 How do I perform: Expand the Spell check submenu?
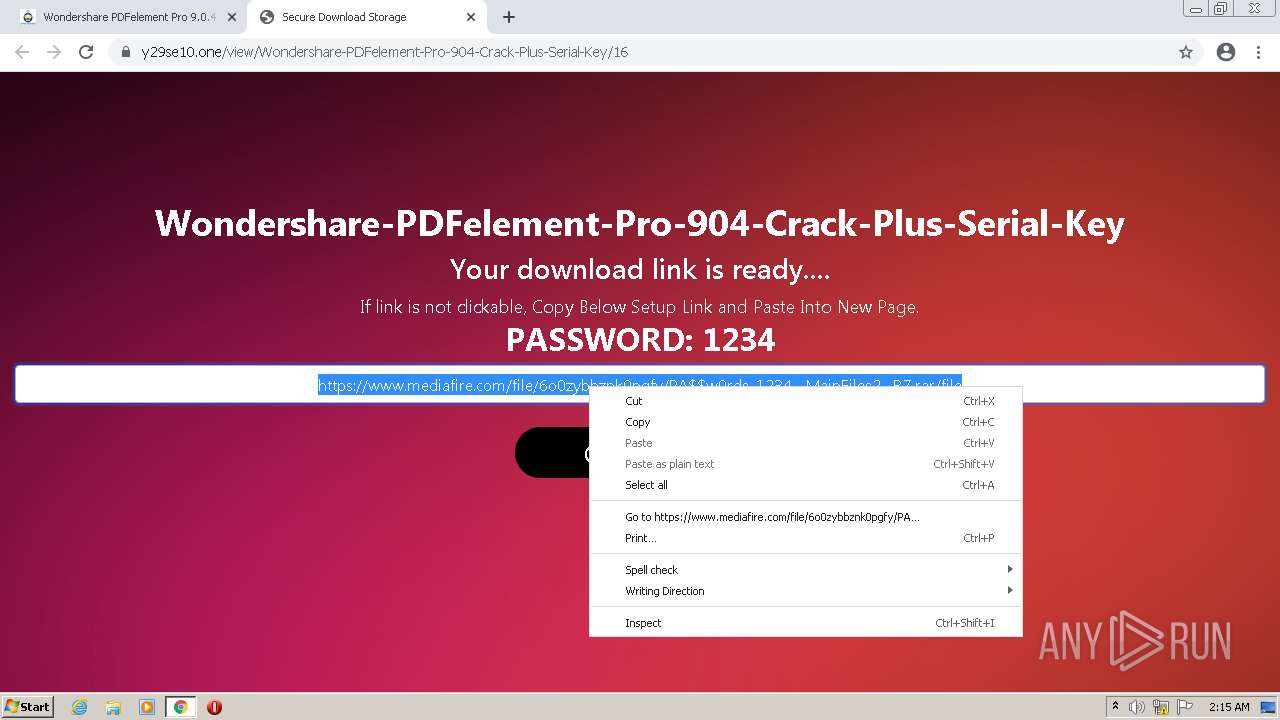pyautogui.click(x=806, y=570)
